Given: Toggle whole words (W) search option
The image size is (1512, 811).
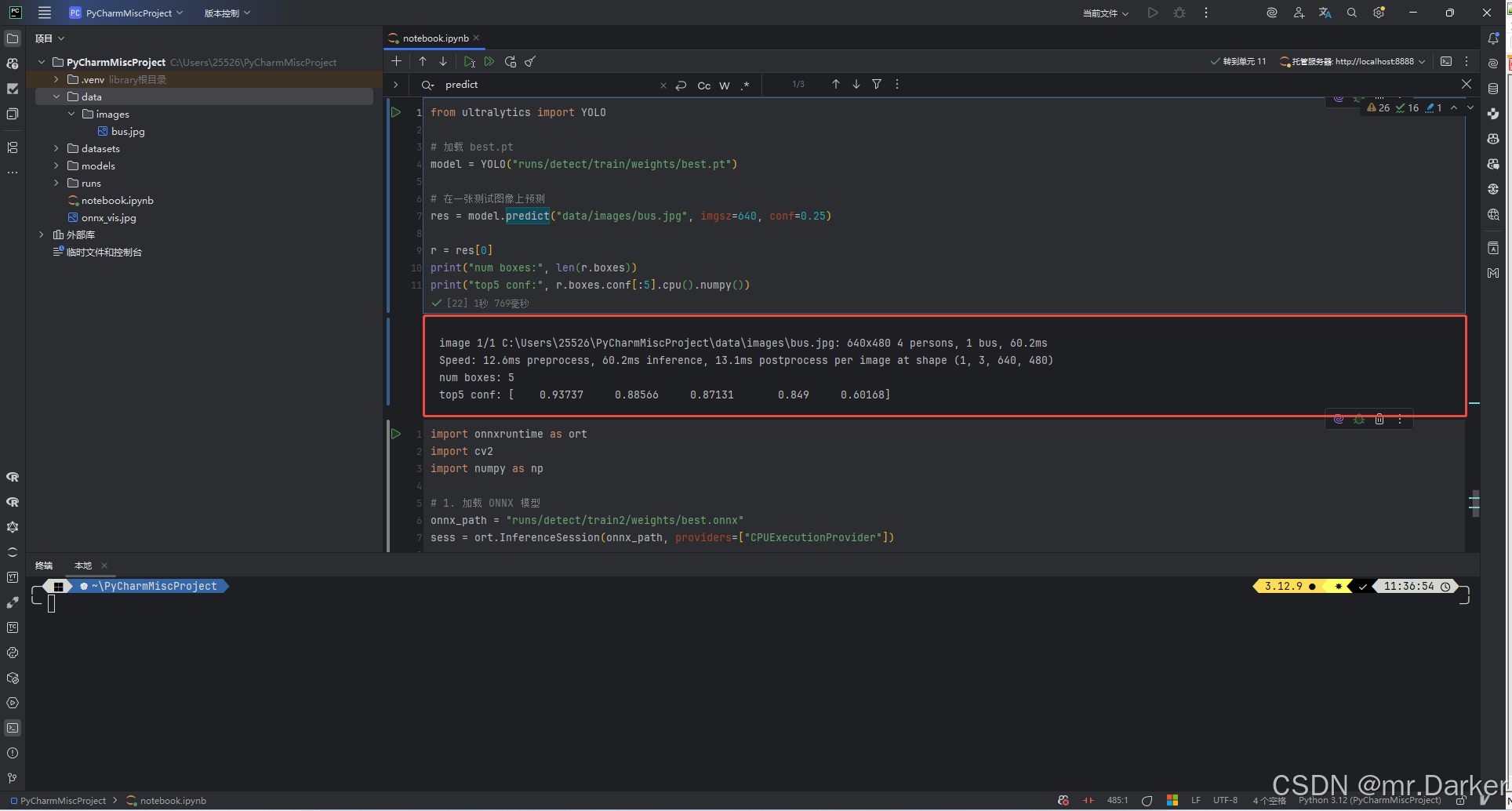Looking at the screenshot, I should pyautogui.click(x=724, y=85).
